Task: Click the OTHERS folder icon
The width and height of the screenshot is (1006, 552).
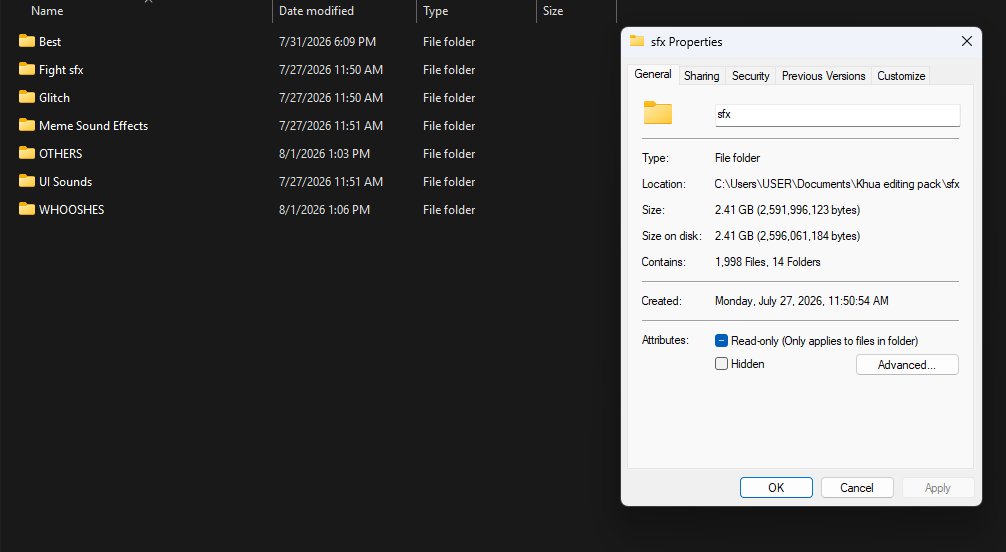Action: click(x=27, y=153)
